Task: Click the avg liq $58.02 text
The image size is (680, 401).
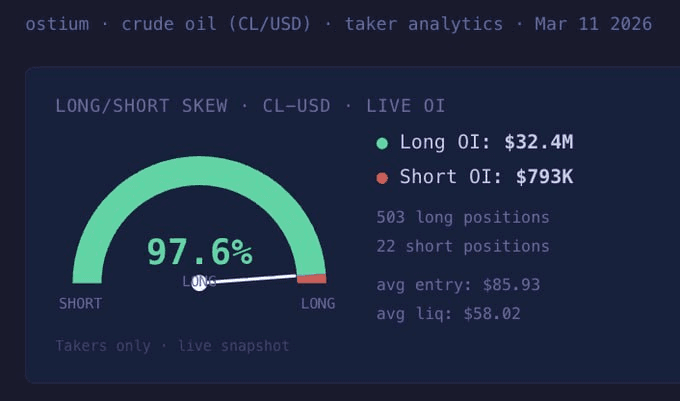Action: coord(448,313)
